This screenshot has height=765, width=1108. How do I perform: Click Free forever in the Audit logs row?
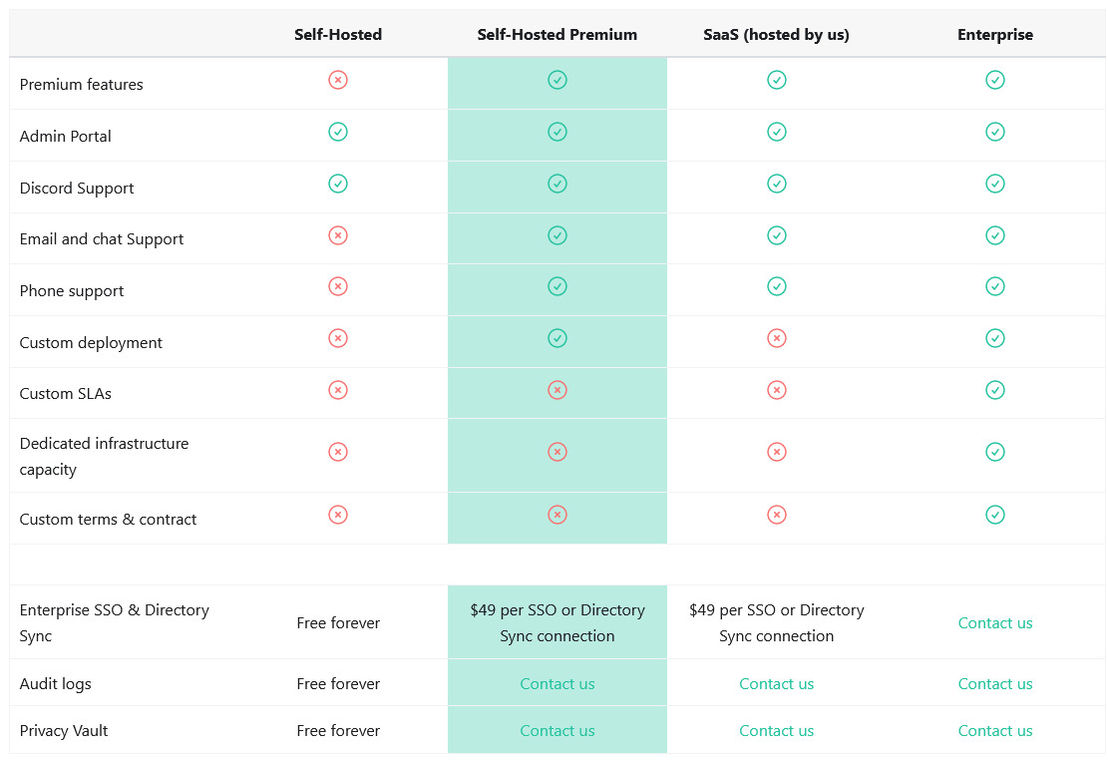coord(338,684)
